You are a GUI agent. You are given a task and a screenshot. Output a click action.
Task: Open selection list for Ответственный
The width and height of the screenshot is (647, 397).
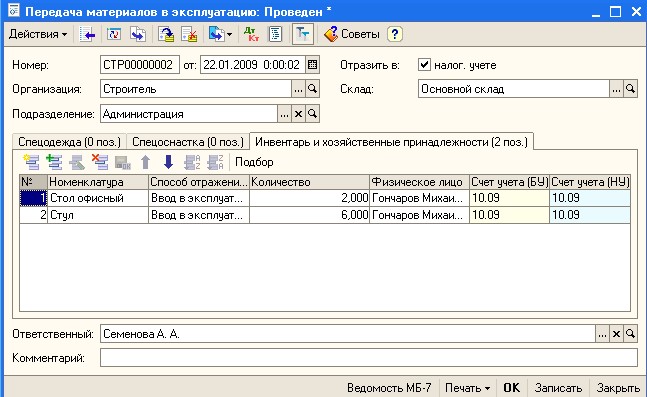[x=602, y=334]
